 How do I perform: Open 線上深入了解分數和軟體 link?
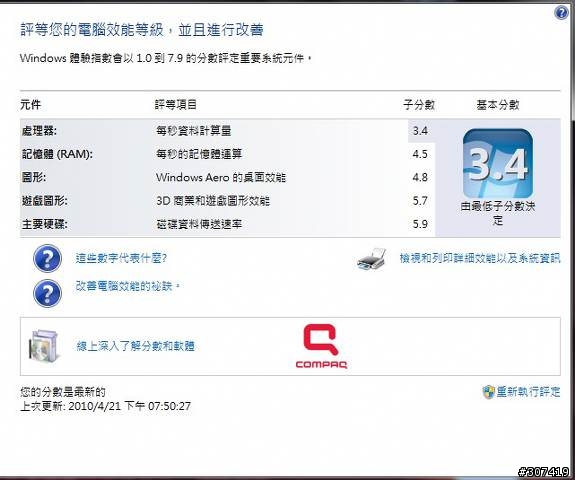coord(136,346)
